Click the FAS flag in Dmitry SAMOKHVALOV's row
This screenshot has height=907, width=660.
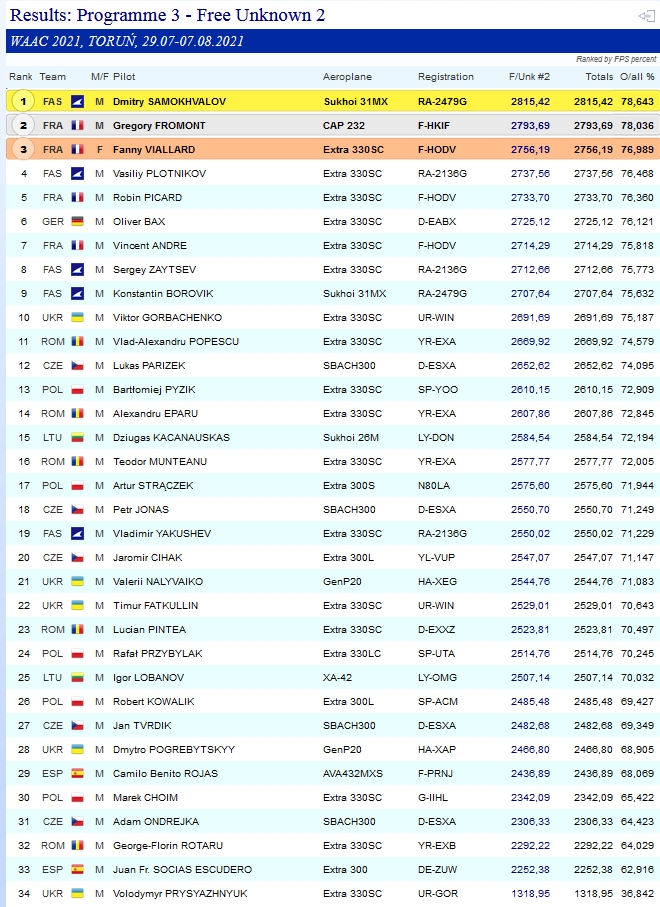(x=78, y=102)
